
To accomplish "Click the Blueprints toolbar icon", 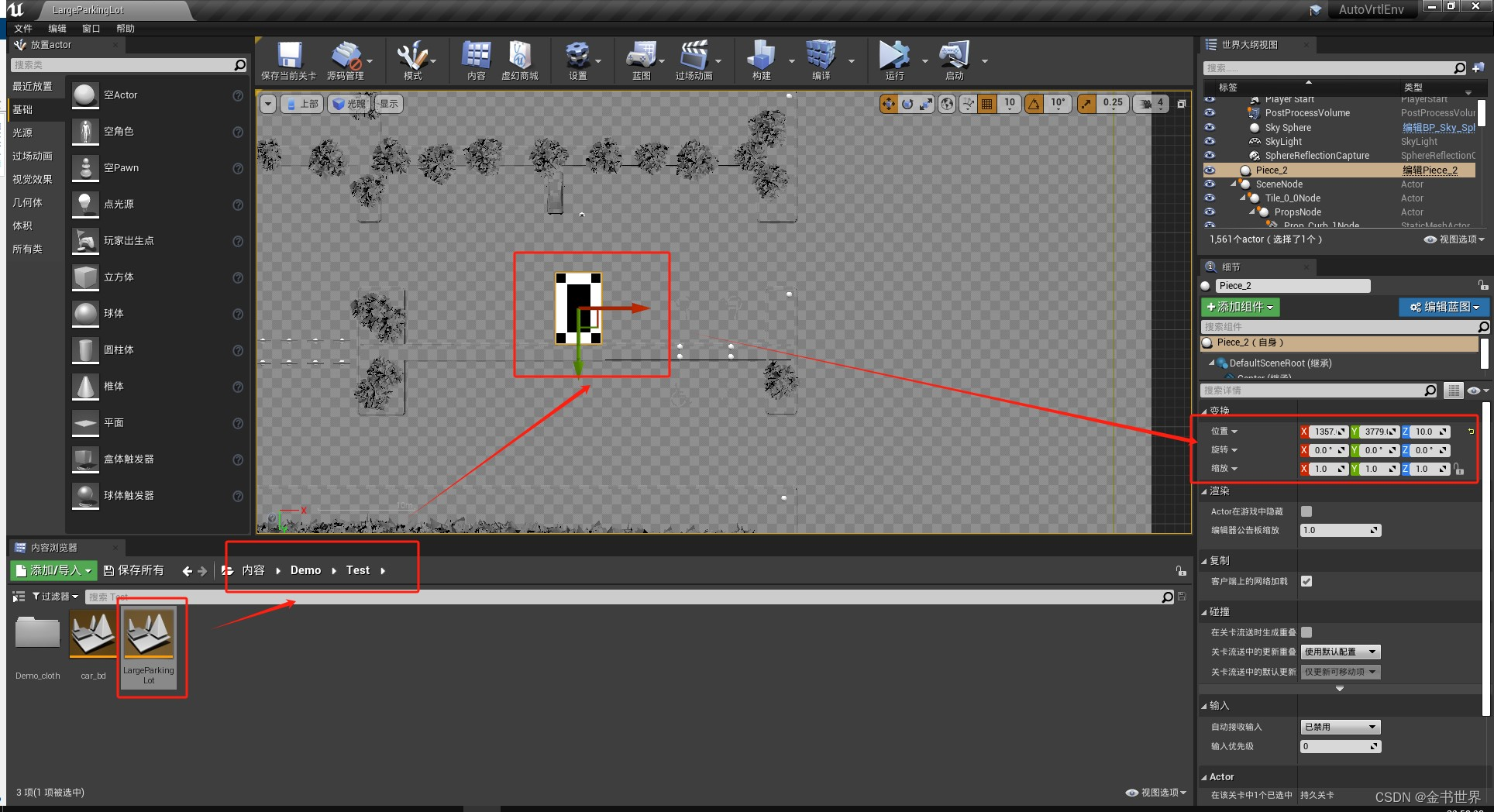I will 641,56.
